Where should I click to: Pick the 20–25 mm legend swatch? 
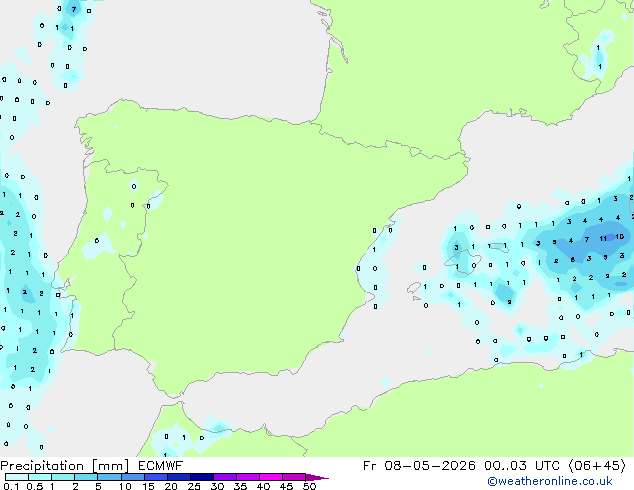pos(178,477)
